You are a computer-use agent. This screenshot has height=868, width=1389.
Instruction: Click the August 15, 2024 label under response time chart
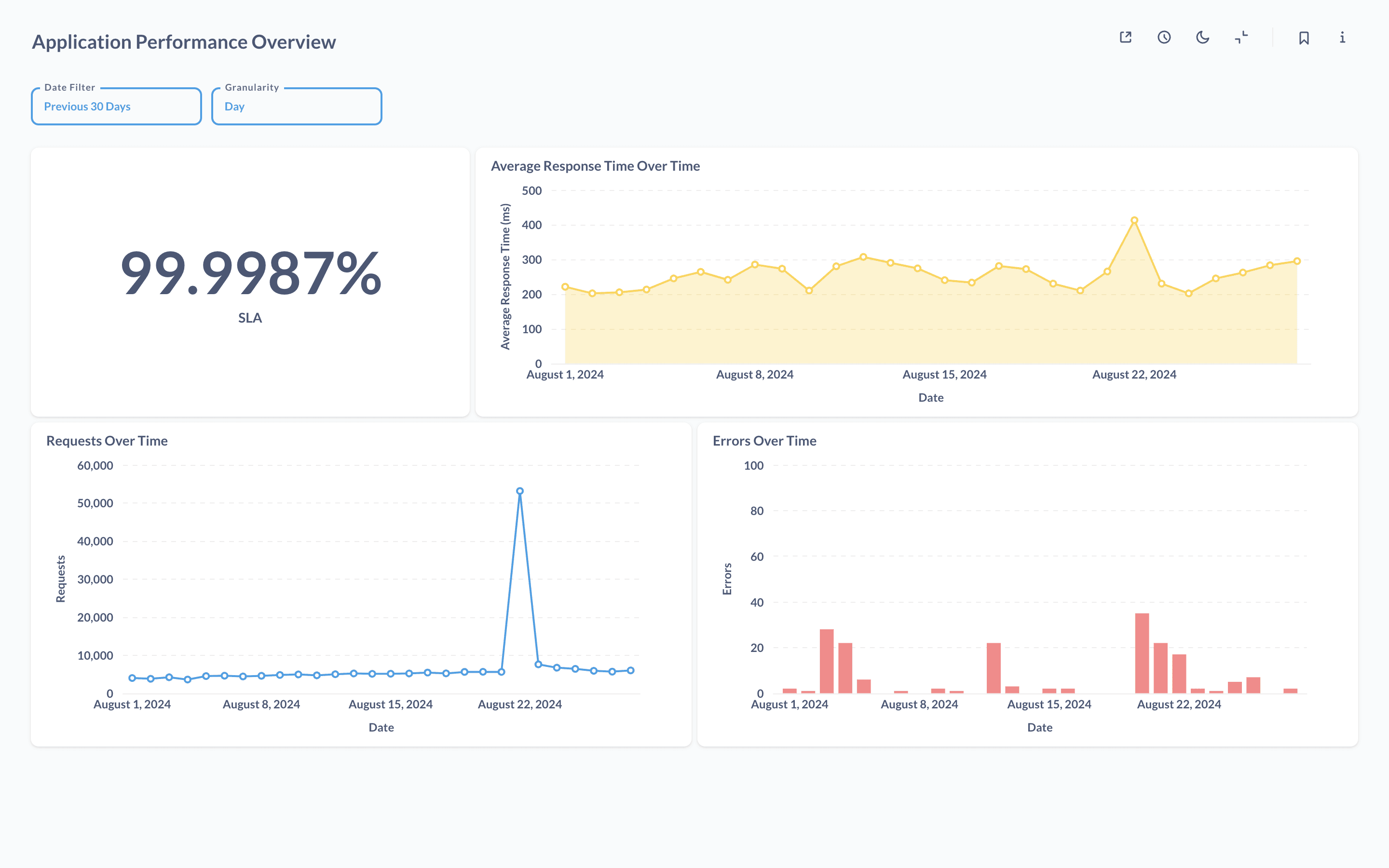tap(945, 374)
